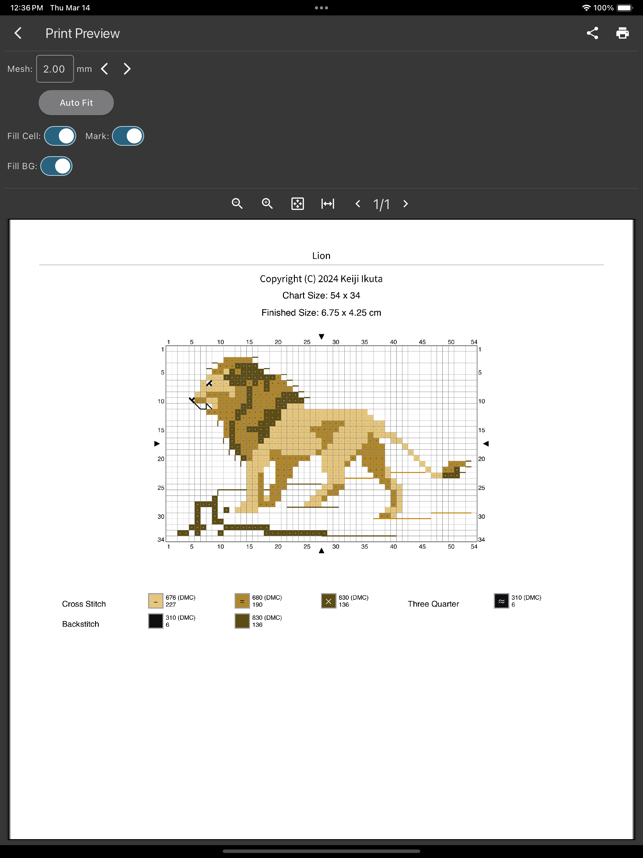Screen dimensions: 643x858
Task: Edit the Mesh value field
Action: click(x=55, y=69)
